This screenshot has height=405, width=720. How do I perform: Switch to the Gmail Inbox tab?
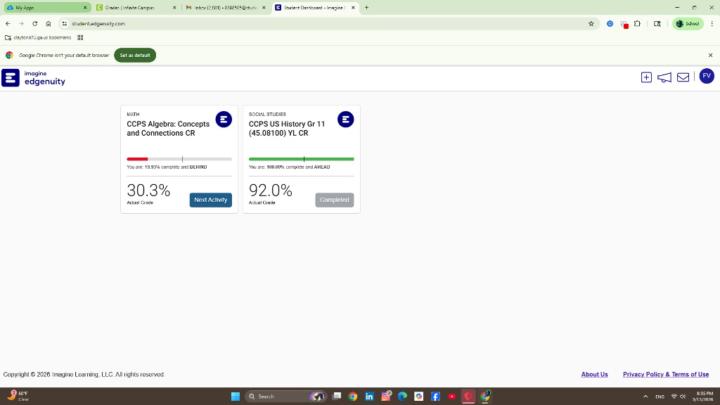pos(225,8)
